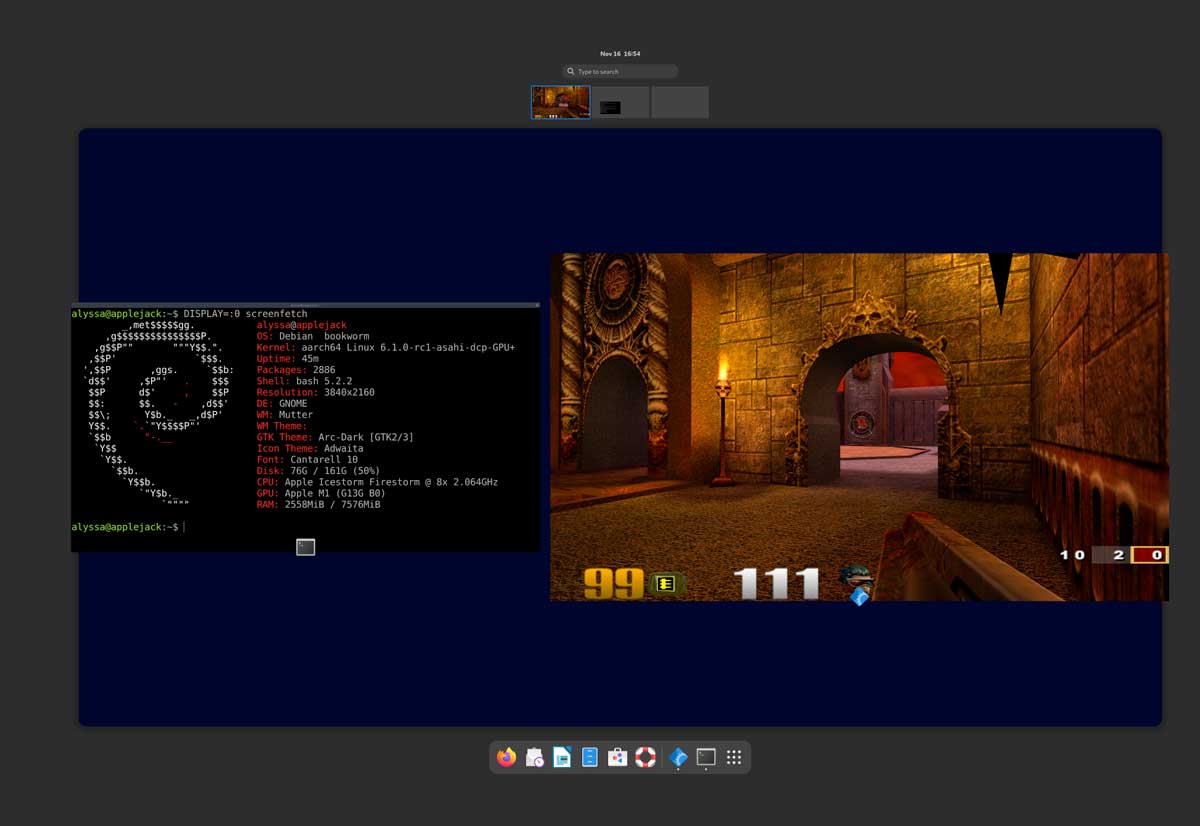
Task: Click 'Icon Theme: Adwaita' line
Action: [310, 449]
